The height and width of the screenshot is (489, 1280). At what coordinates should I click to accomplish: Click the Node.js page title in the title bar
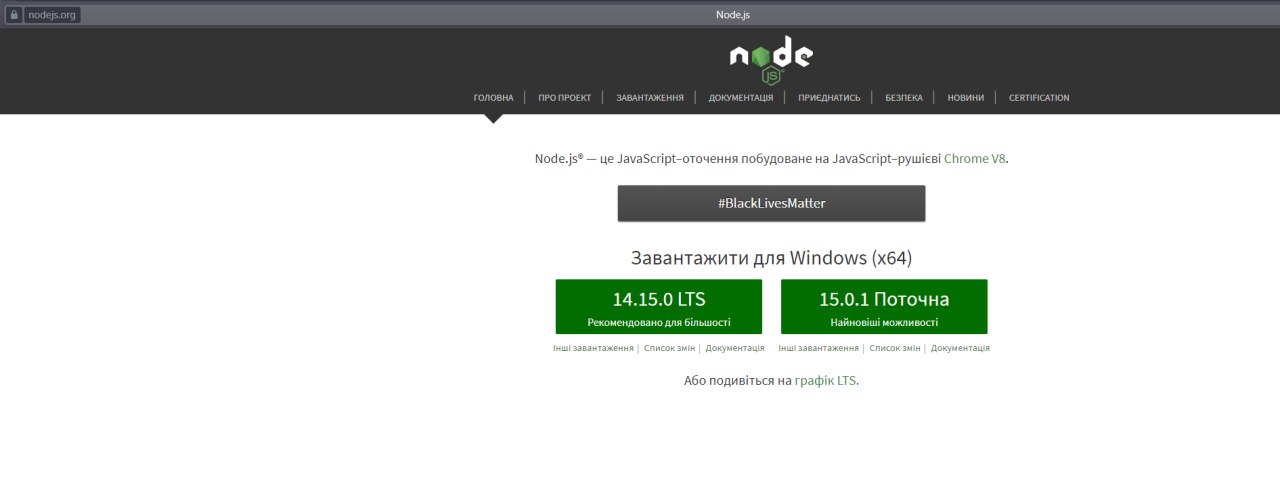(732, 14)
